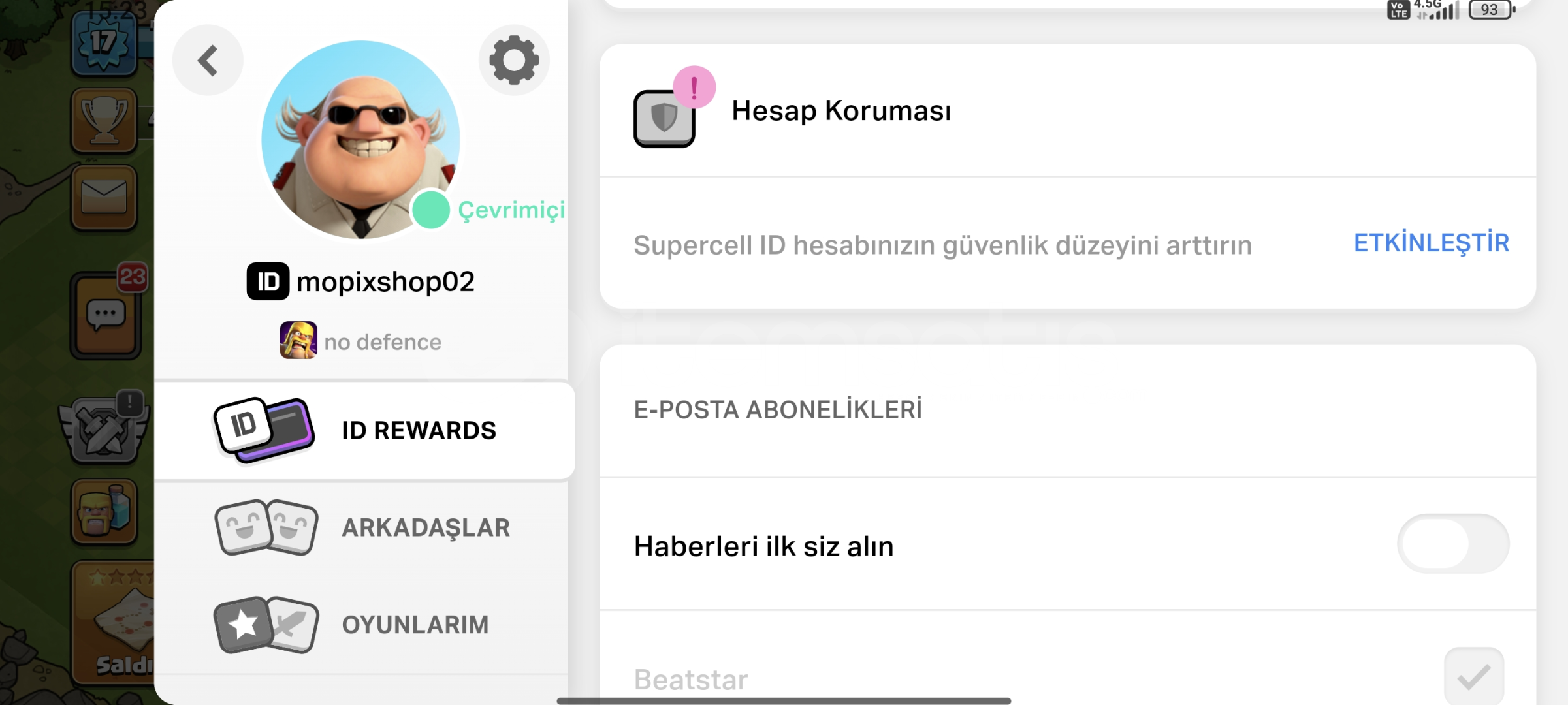
Task: Tap the Hesap Koruması shield icon
Action: coord(664,118)
